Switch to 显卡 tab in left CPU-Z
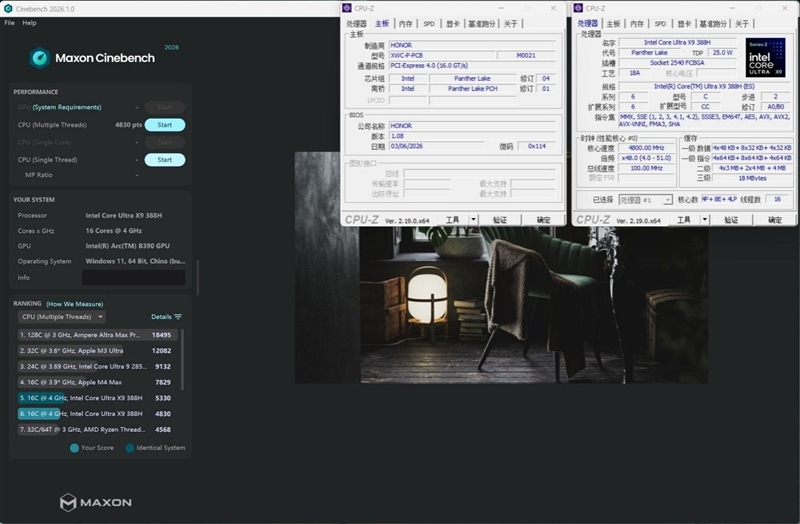 coord(453,24)
